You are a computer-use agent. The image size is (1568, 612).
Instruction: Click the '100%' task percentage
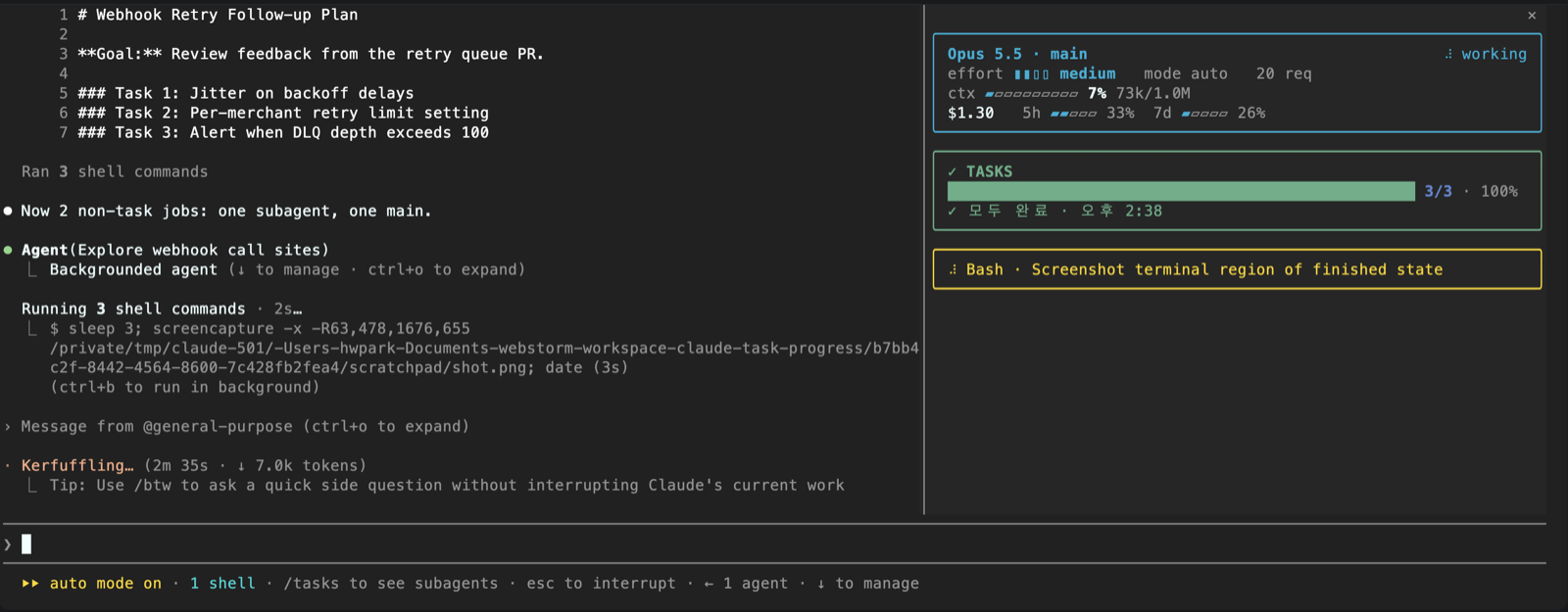point(1499,191)
